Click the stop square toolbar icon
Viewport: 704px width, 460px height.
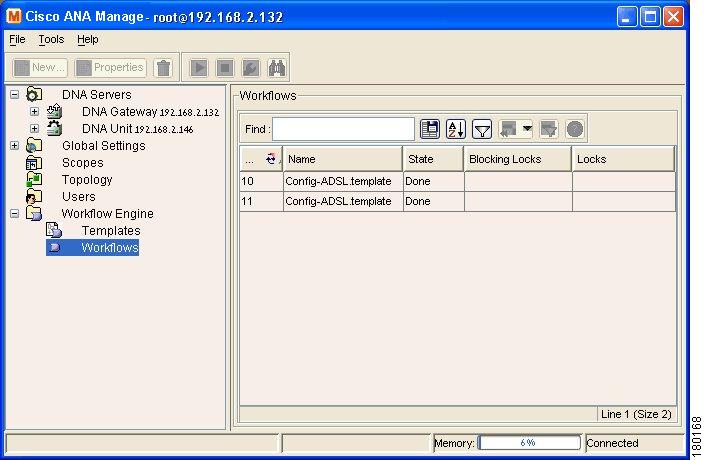225,68
